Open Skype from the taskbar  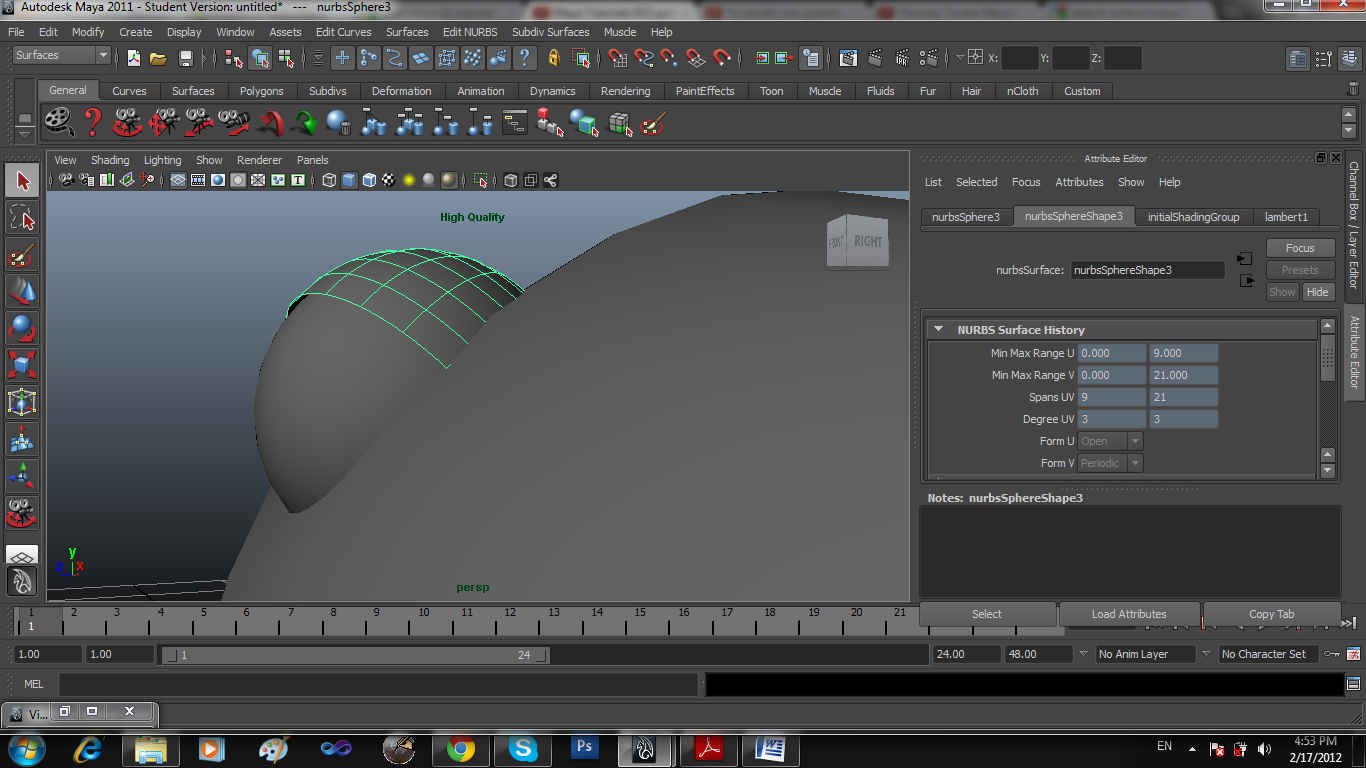pyautogui.click(x=522, y=748)
